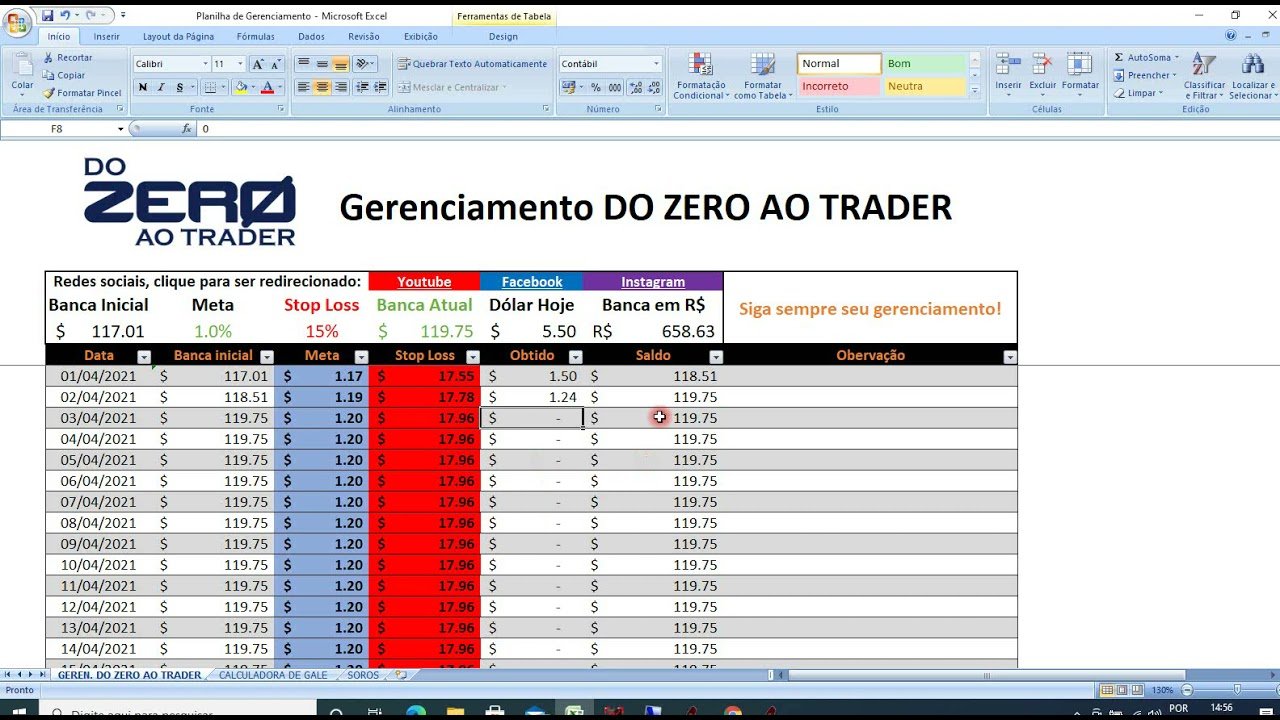Image resolution: width=1280 pixels, height=720 pixels.
Task: Open the Layout da Página tab
Action: 178,37
